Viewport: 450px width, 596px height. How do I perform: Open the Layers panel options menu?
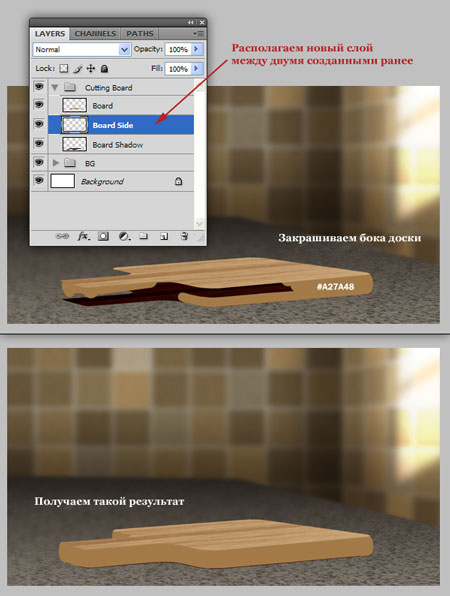tap(198, 33)
